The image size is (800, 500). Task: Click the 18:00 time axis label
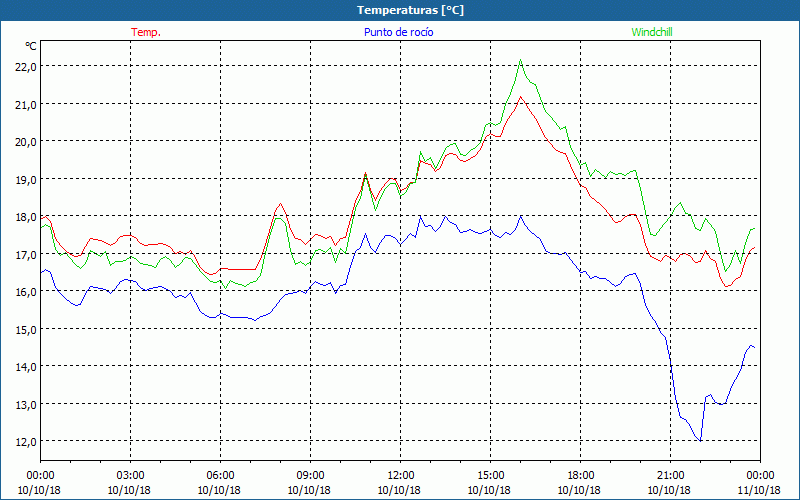tap(580, 476)
